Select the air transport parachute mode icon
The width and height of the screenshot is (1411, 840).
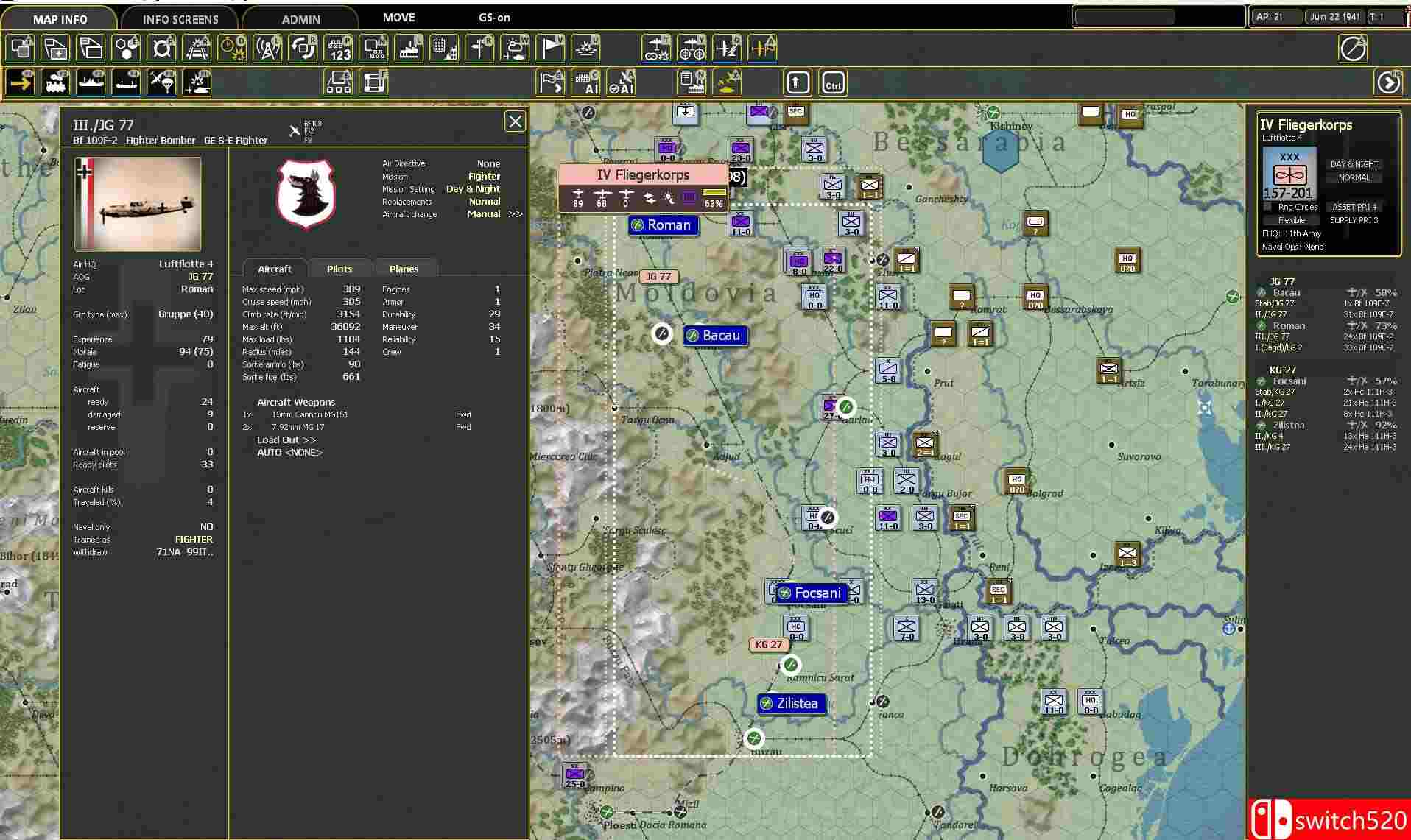(x=161, y=82)
